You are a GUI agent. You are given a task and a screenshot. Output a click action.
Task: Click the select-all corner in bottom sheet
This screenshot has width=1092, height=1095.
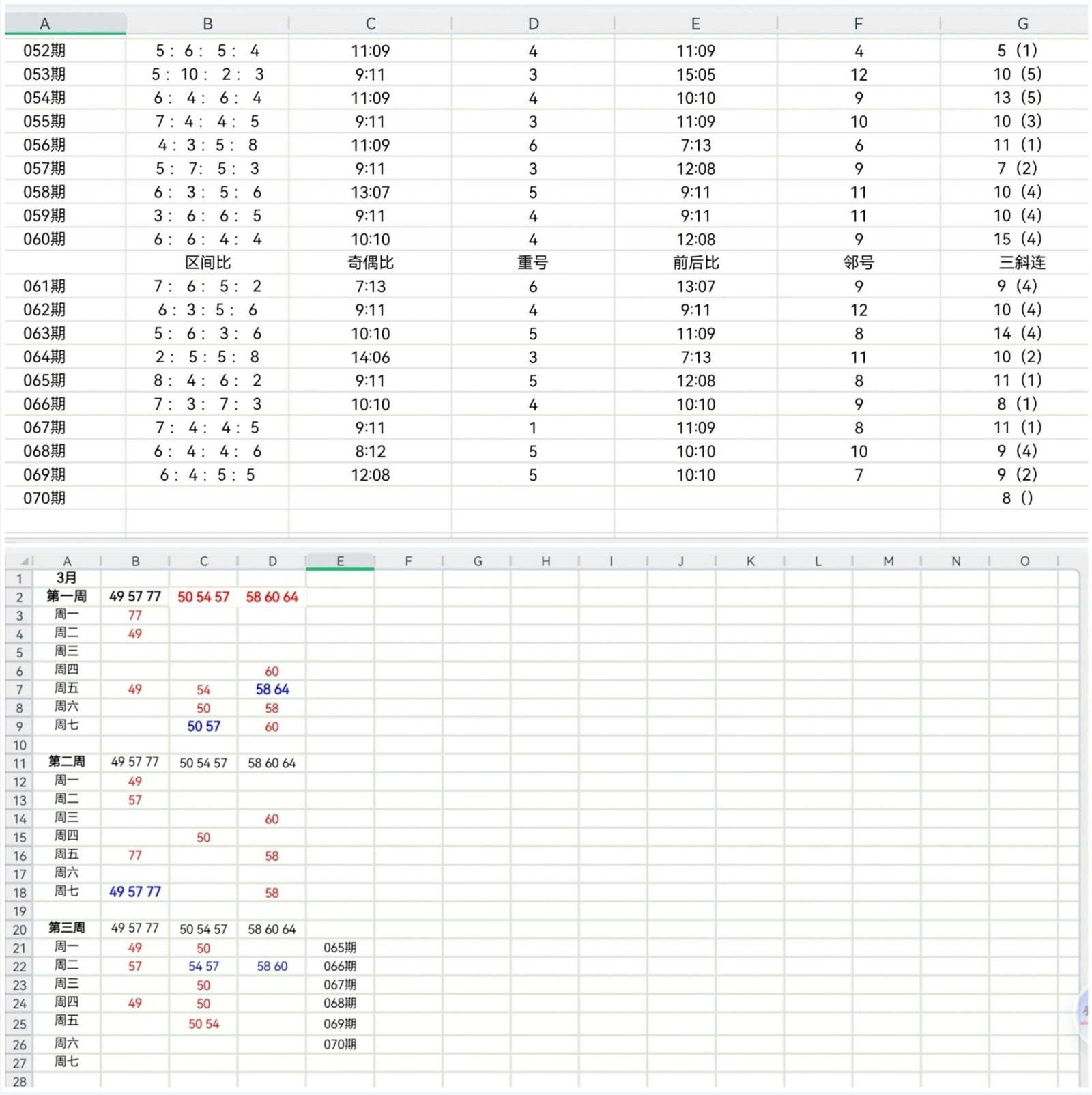[19, 561]
